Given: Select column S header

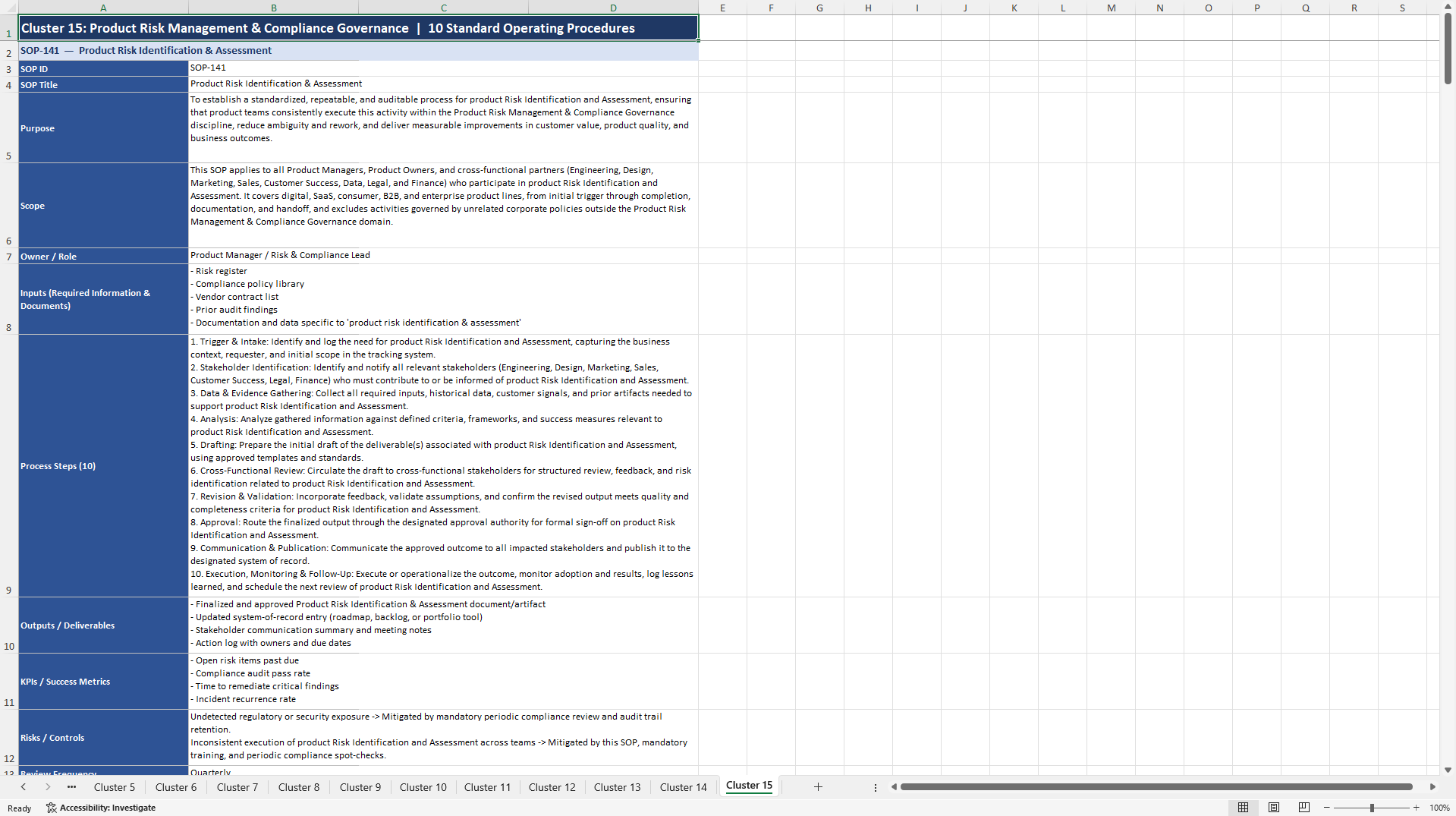Looking at the screenshot, I should [1402, 8].
